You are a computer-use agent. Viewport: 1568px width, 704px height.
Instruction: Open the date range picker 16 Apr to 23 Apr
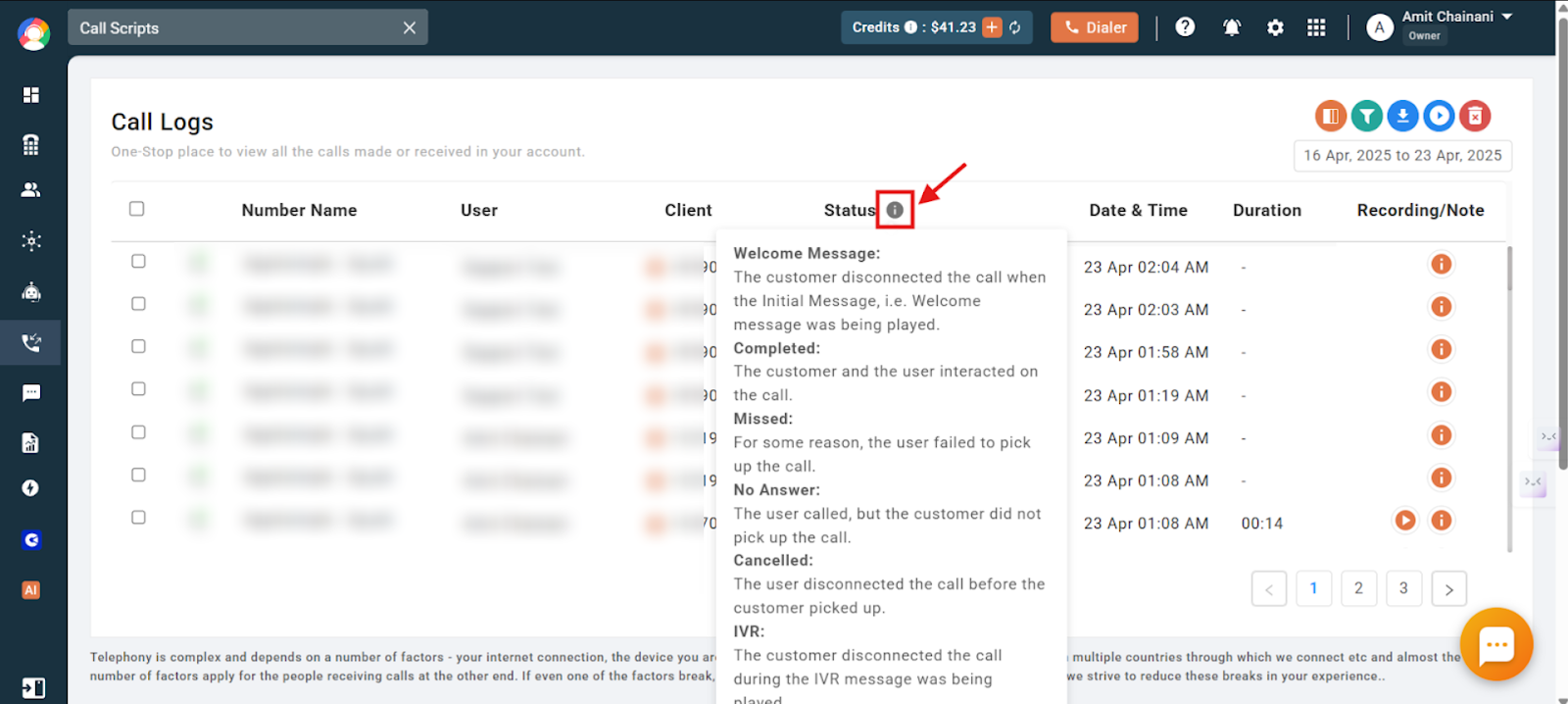point(1402,156)
